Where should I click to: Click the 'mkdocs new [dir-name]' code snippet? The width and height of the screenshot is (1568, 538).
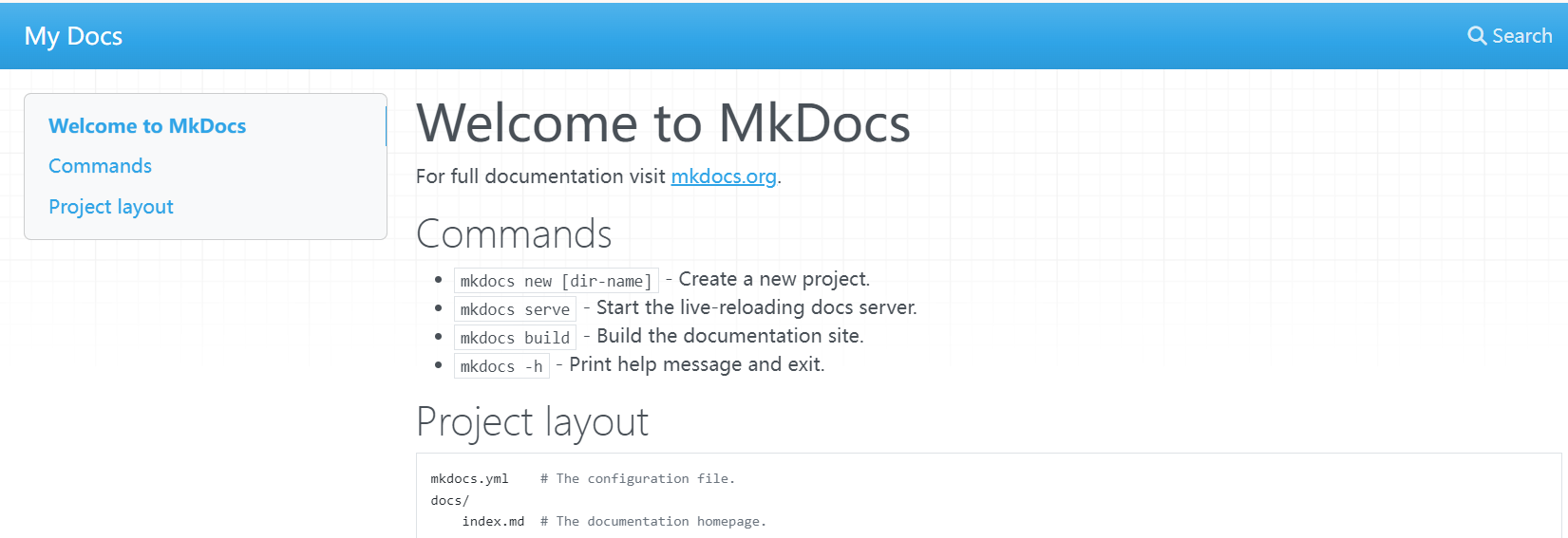[x=557, y=281]
